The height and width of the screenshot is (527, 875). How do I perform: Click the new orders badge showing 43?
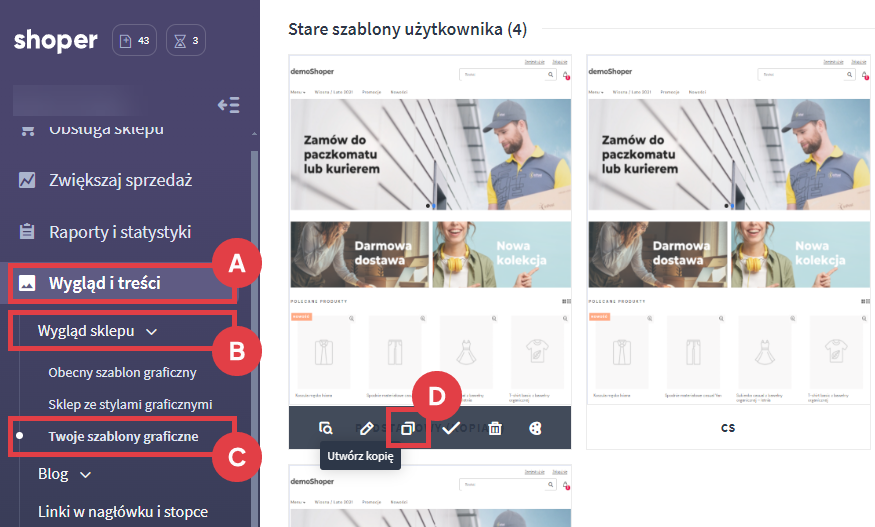(x=135, y=41)
